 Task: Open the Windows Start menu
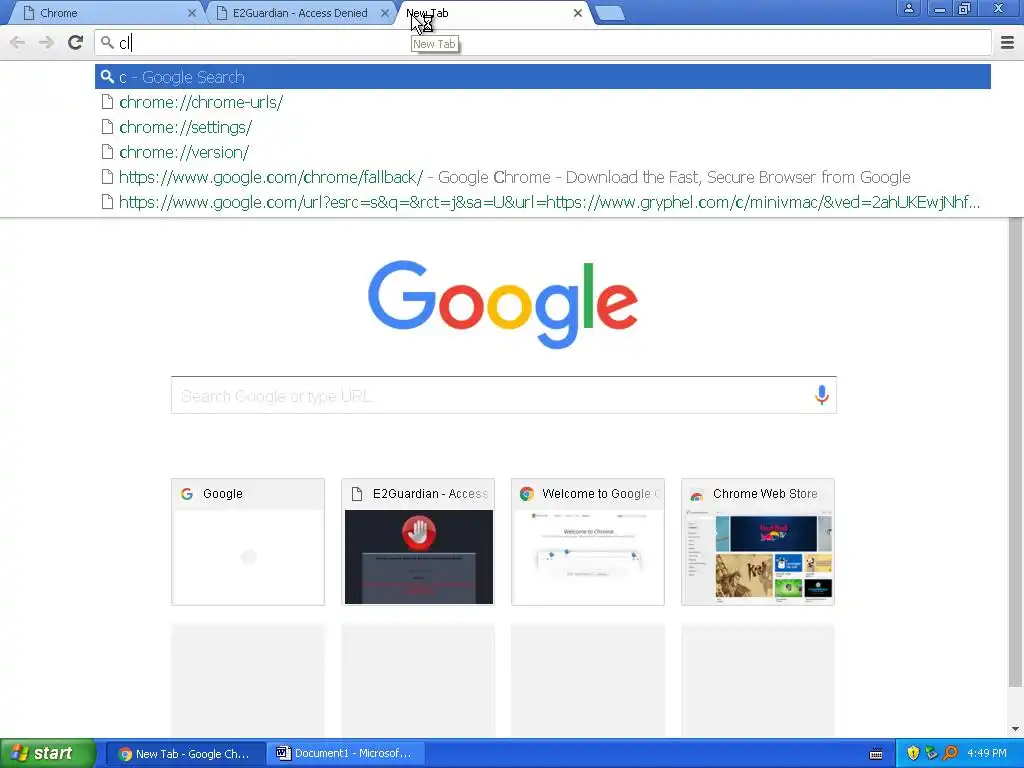point(48,753)
